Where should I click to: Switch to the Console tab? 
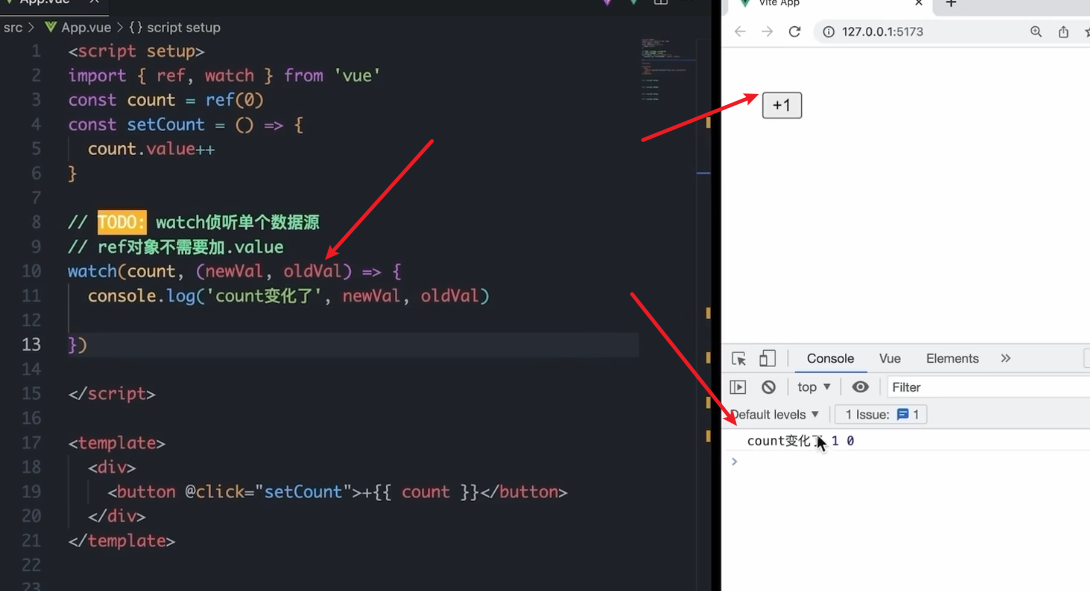pos(830,359)
